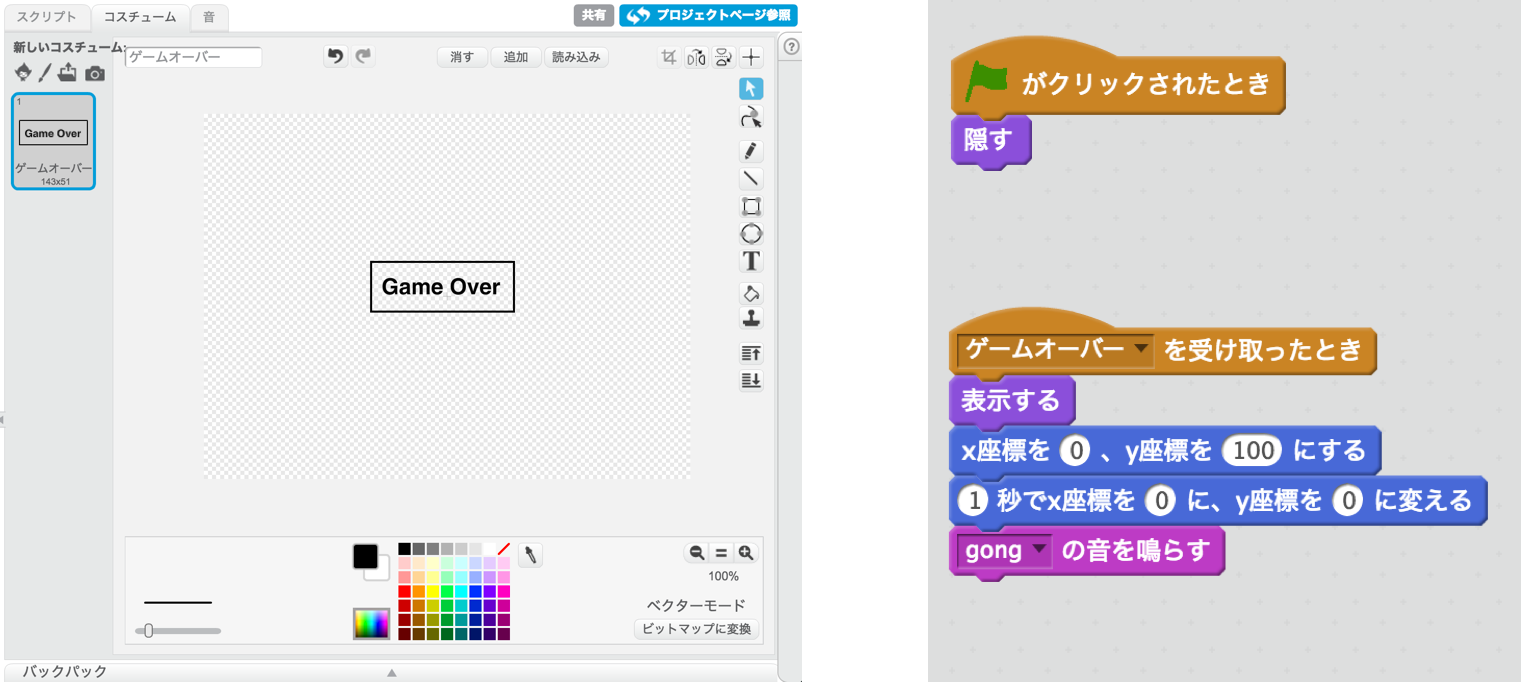Pick the pencil drawing tool

751,151
